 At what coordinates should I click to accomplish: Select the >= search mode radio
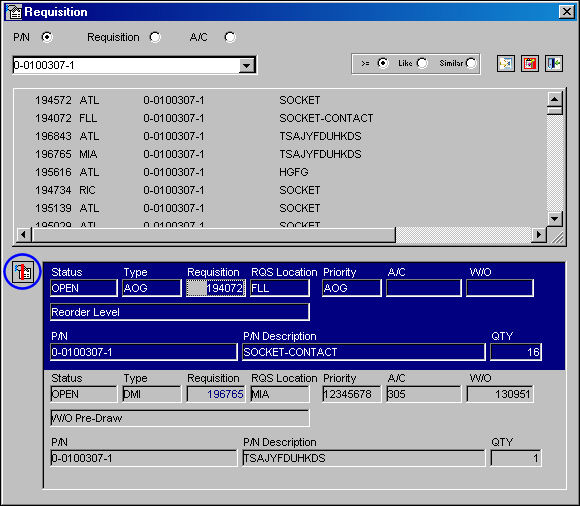click(x=383, y=63)
